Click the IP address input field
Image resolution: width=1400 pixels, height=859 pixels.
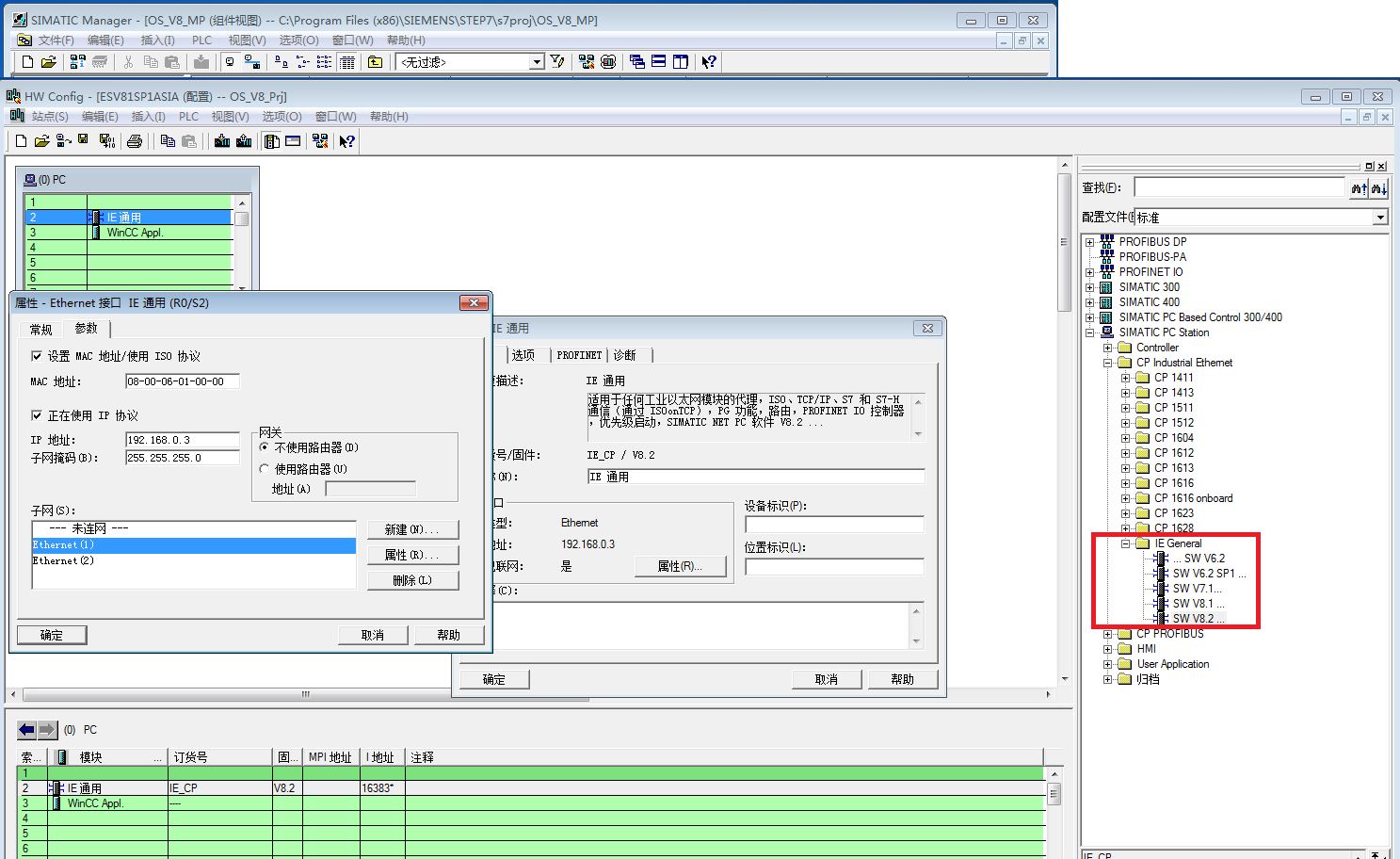click(183, 440)
